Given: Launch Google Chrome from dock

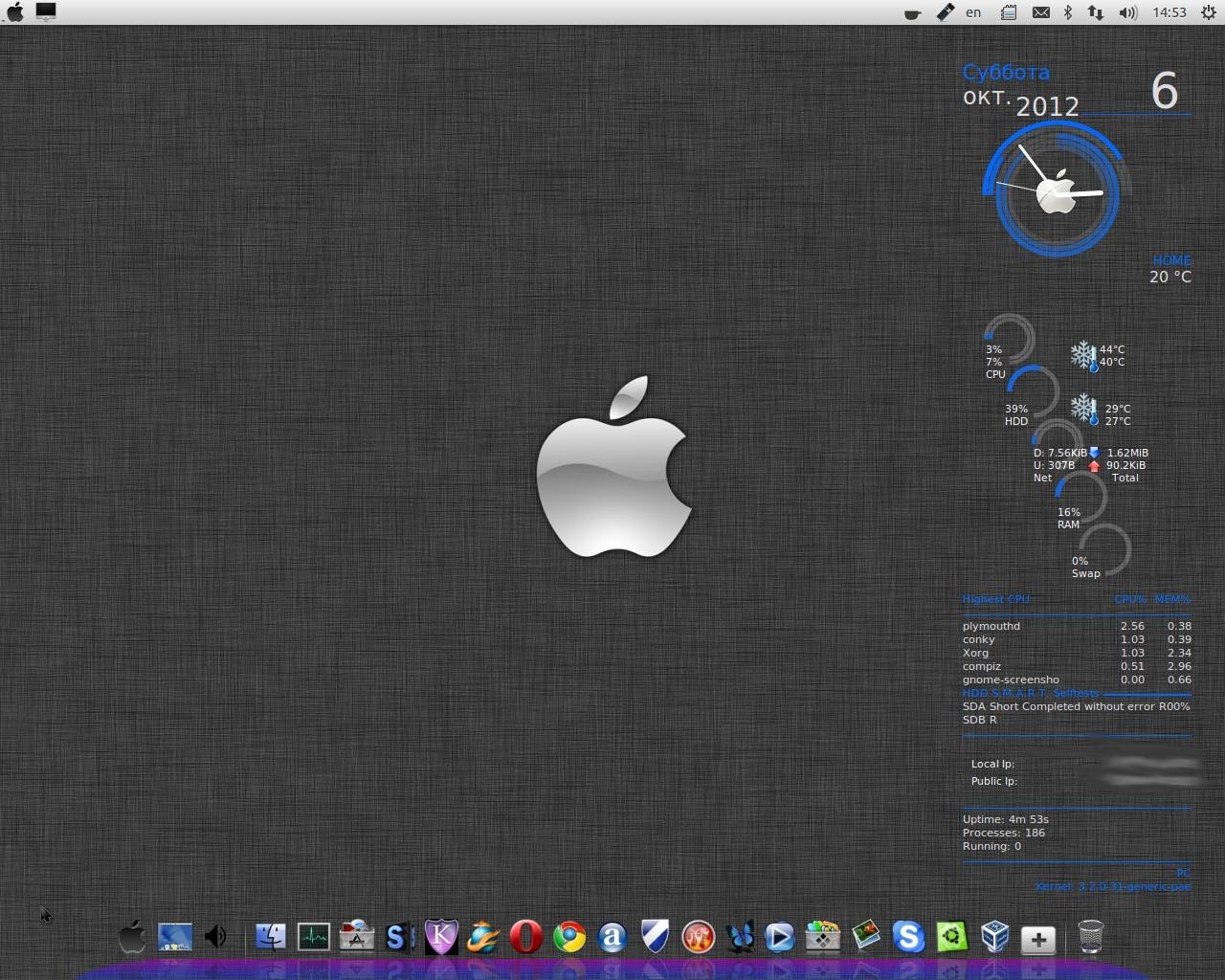Looking at the screenshot, I should pos(569,936).
